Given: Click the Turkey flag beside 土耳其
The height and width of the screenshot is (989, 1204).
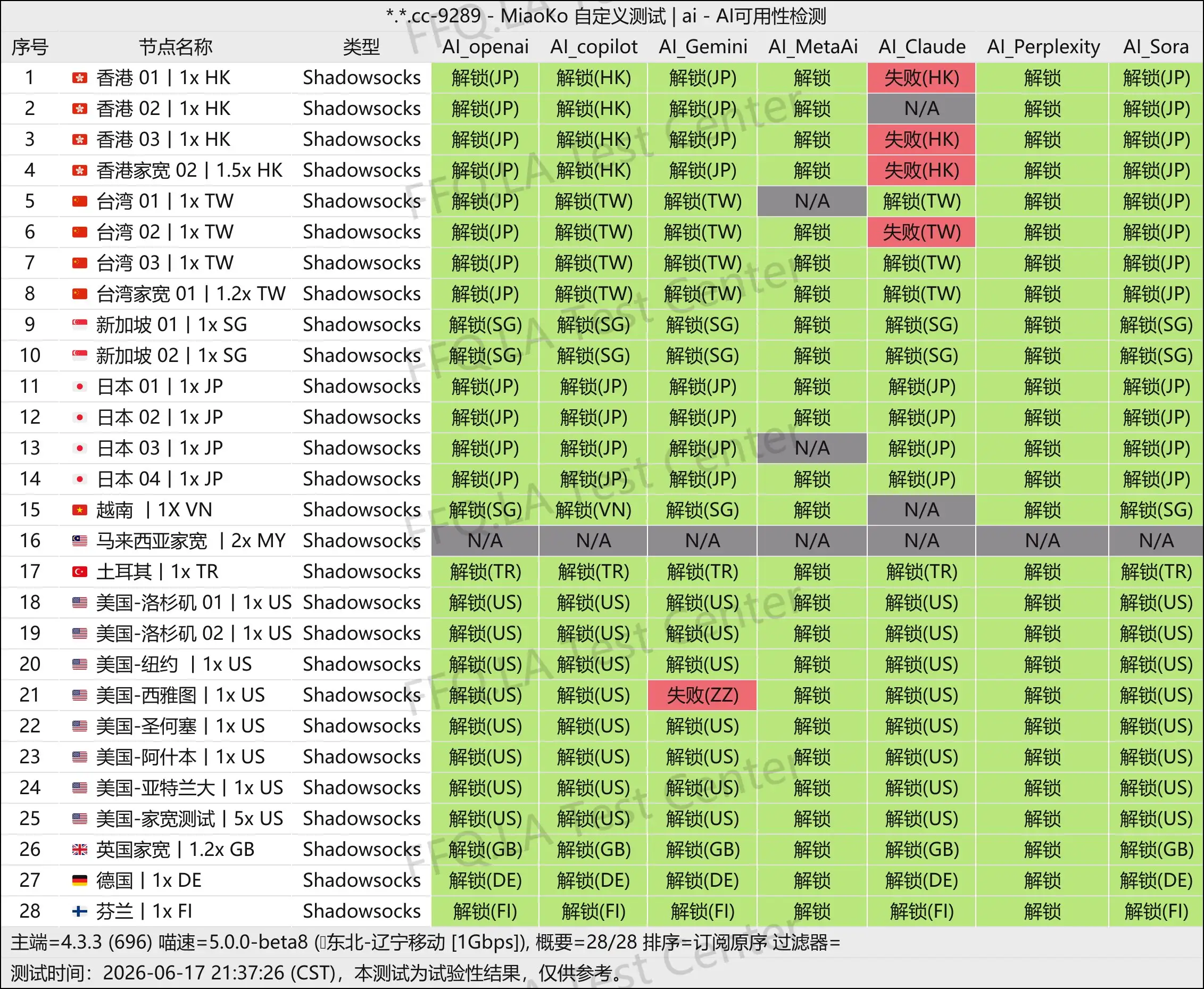Looking at the screenshot, I should [x=80, y=571].
